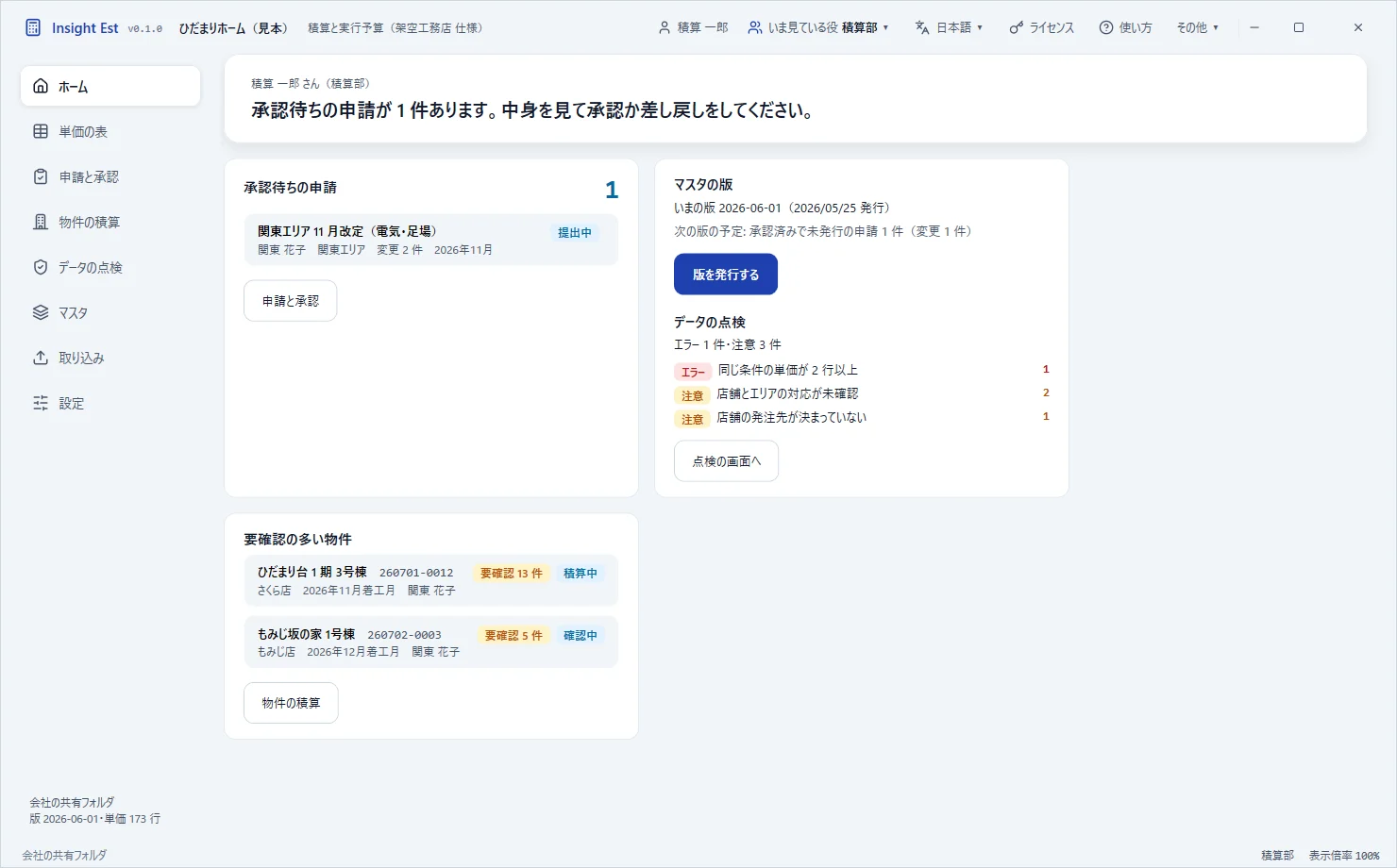Image resolution: width=1397 pixels, height=868 pixels.
Task: Click the 店舗とエリアの対応が未確認 warning row
Action: [x=862, y=393]
